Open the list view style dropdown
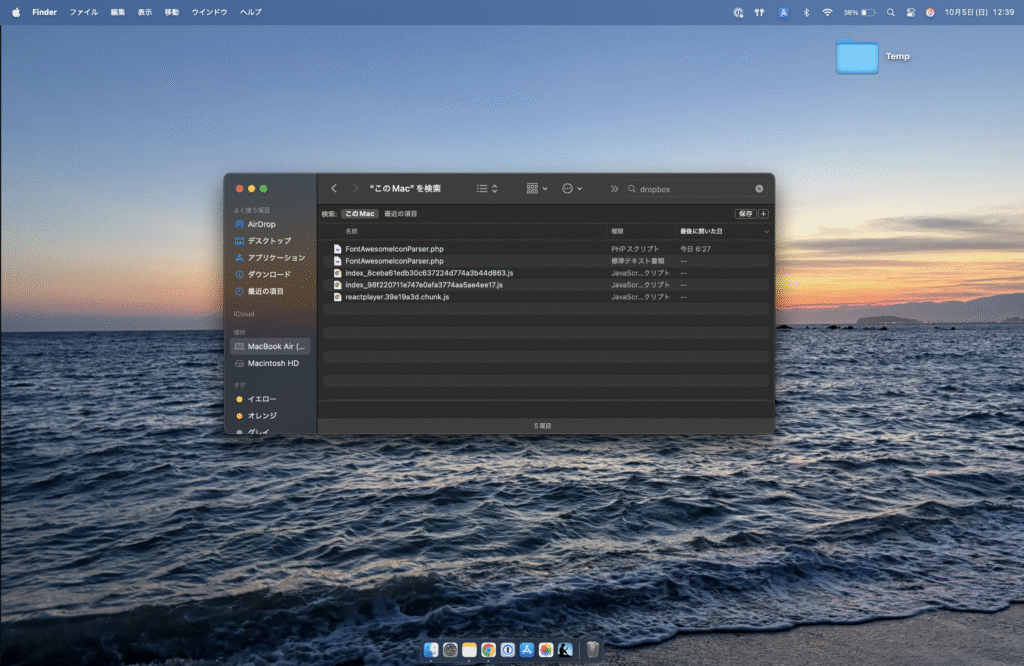This screenshot has height=666, width=1024. click(x=487, y=188)
